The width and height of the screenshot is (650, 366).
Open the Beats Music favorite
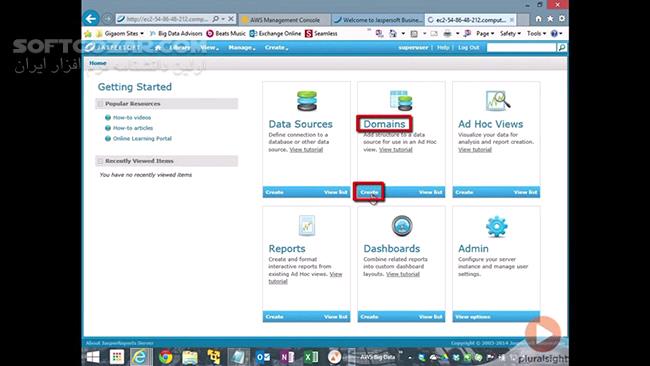click(x=226, y=34)
